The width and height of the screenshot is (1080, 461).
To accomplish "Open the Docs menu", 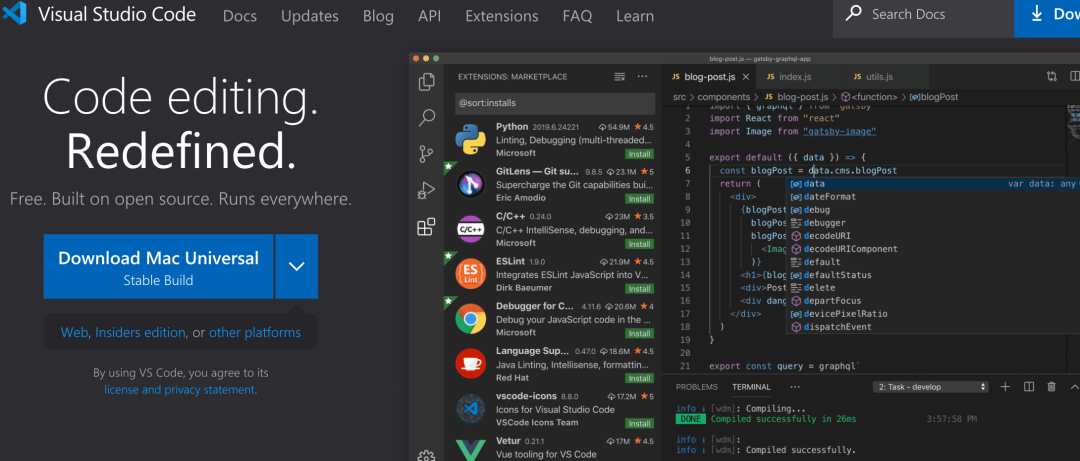I will click(239, 16).
